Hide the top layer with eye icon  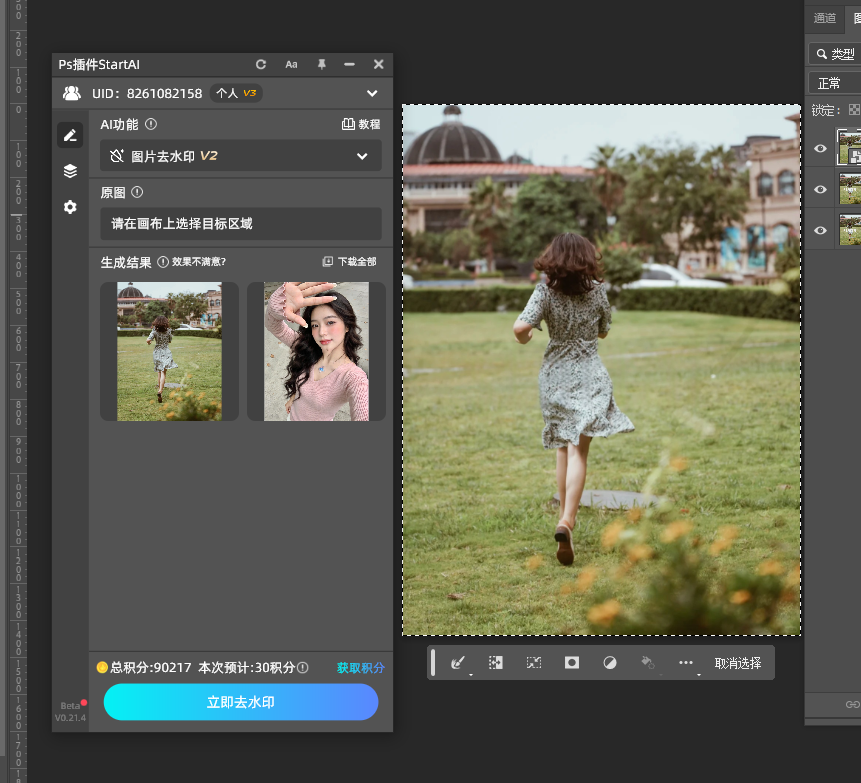point(820,148)
